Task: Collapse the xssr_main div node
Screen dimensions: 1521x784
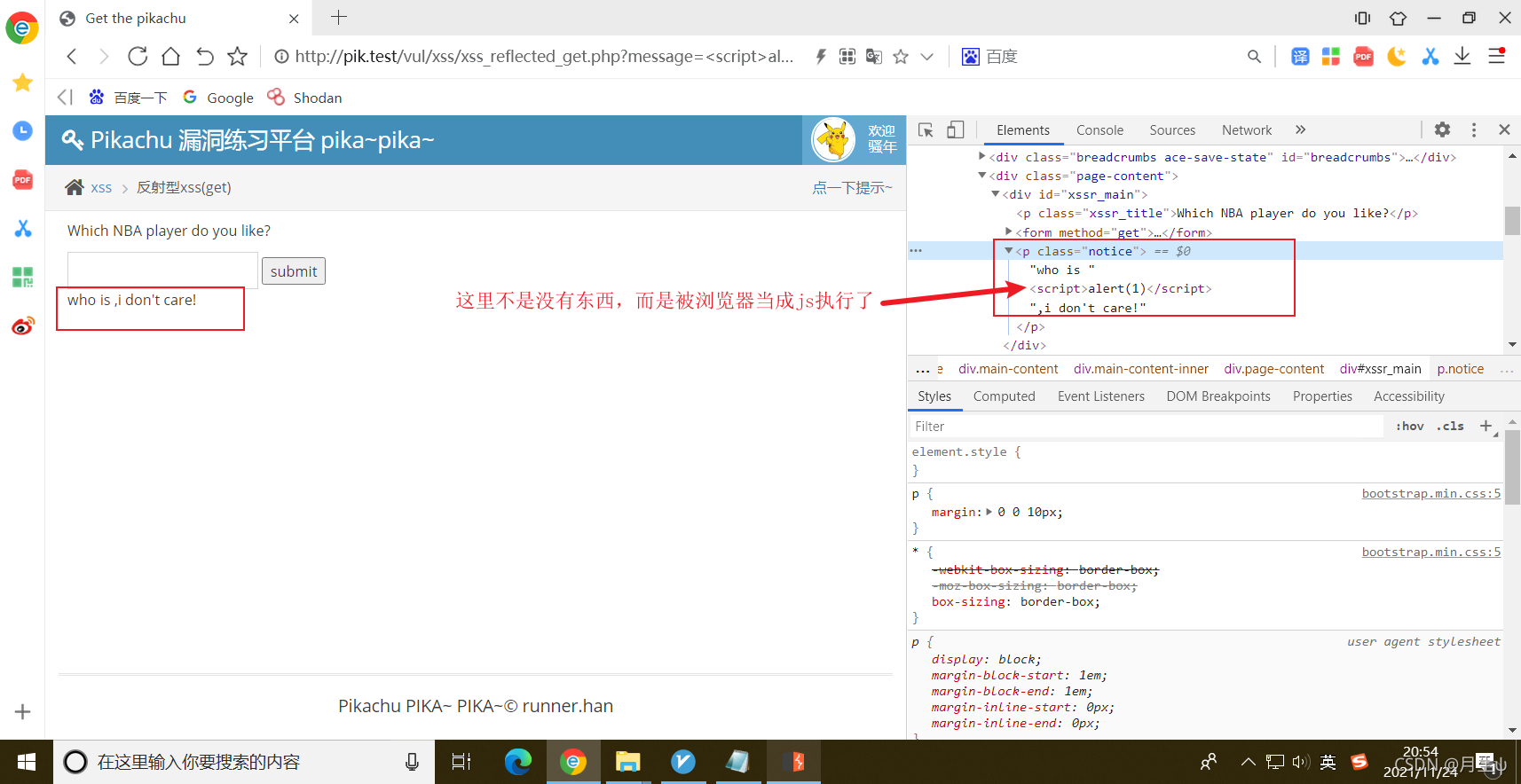Action: click(996, 194)
